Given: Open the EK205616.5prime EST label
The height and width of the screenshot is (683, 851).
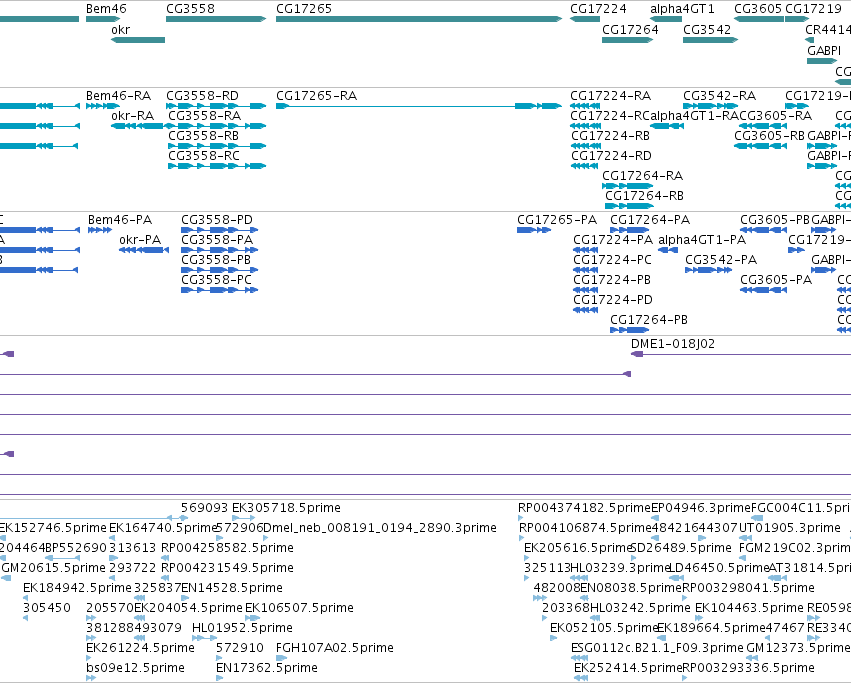Looking at the screenshot, I should 578,548.
